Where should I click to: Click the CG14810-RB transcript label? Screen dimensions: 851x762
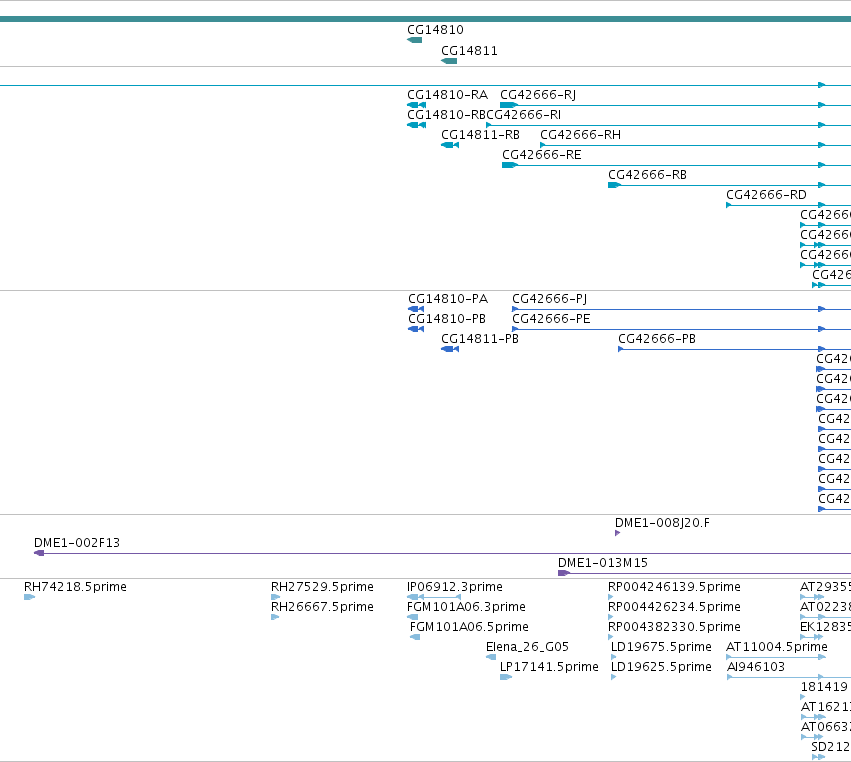(446, 115)
